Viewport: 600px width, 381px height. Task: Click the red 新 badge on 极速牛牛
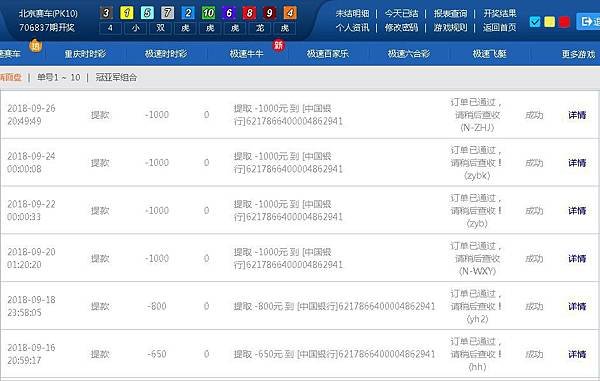point(279,46)
